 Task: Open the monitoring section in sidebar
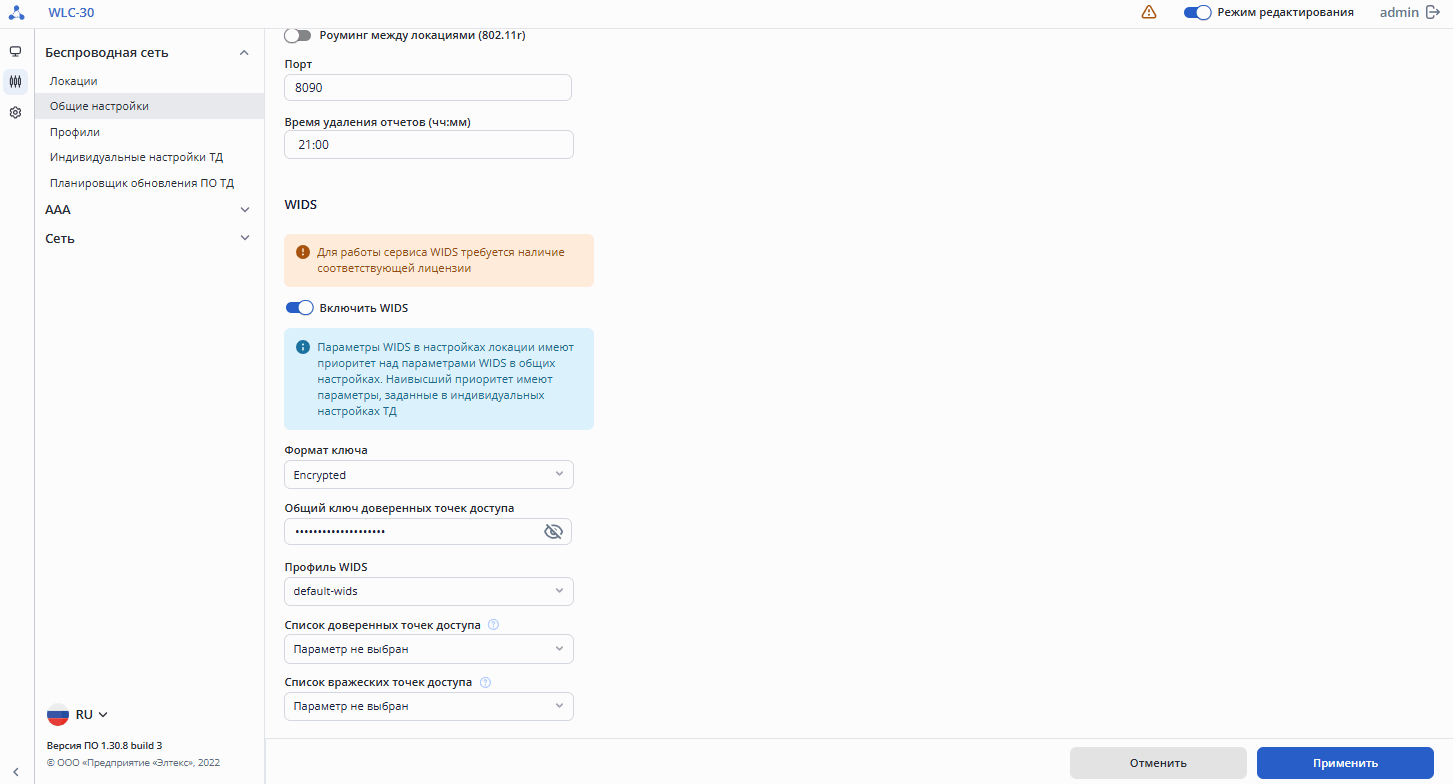coord(15,52)
